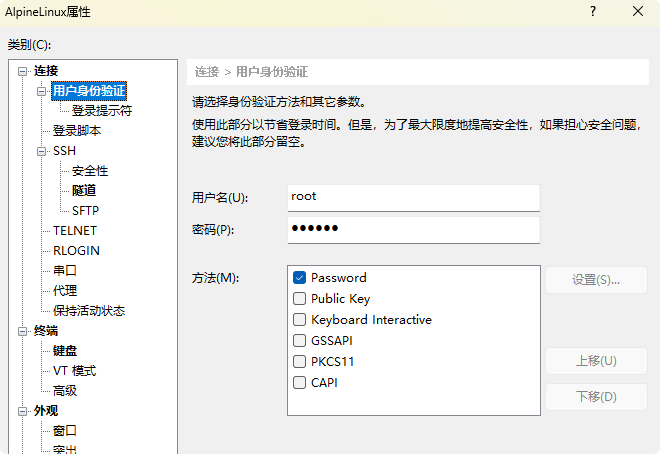Viewport: 660px width, 454px height.
Task: Select the SFTP tree item
Action: coord(85,211)
